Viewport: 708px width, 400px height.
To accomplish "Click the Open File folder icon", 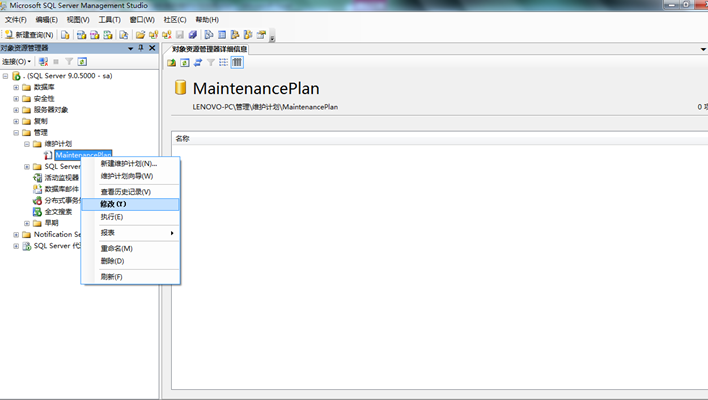I will tap(140, 35).
